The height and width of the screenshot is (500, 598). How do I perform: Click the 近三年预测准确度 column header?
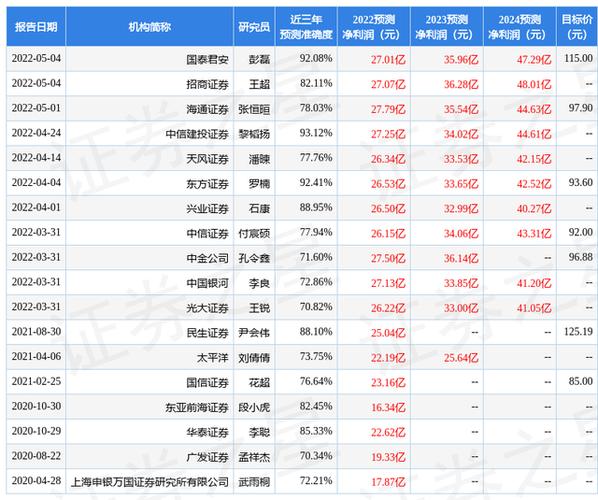(x=306, y=27)
